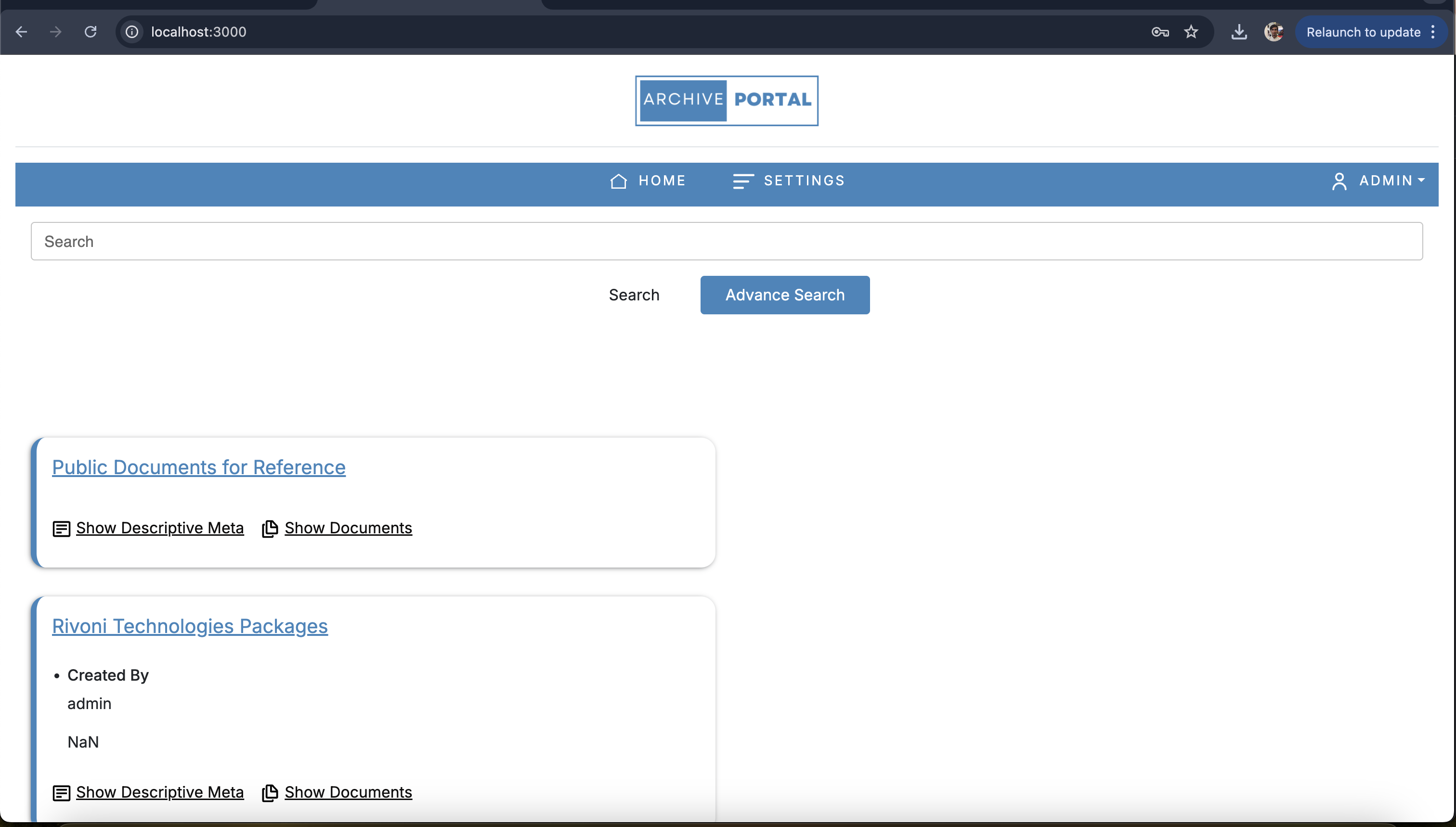Click descriptive meta icon in Rivoni card
This screenshot has height=827, width=1456.
(61, 793)
